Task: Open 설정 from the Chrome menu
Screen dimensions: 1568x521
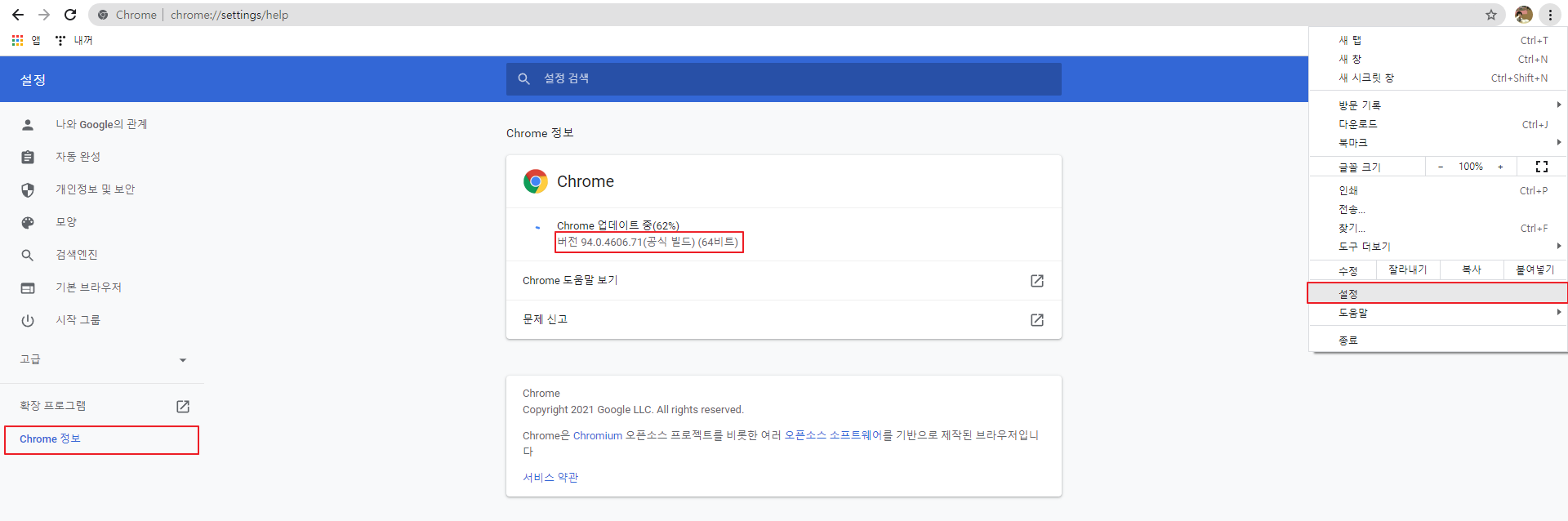Action: click(x=1438, y=293)
